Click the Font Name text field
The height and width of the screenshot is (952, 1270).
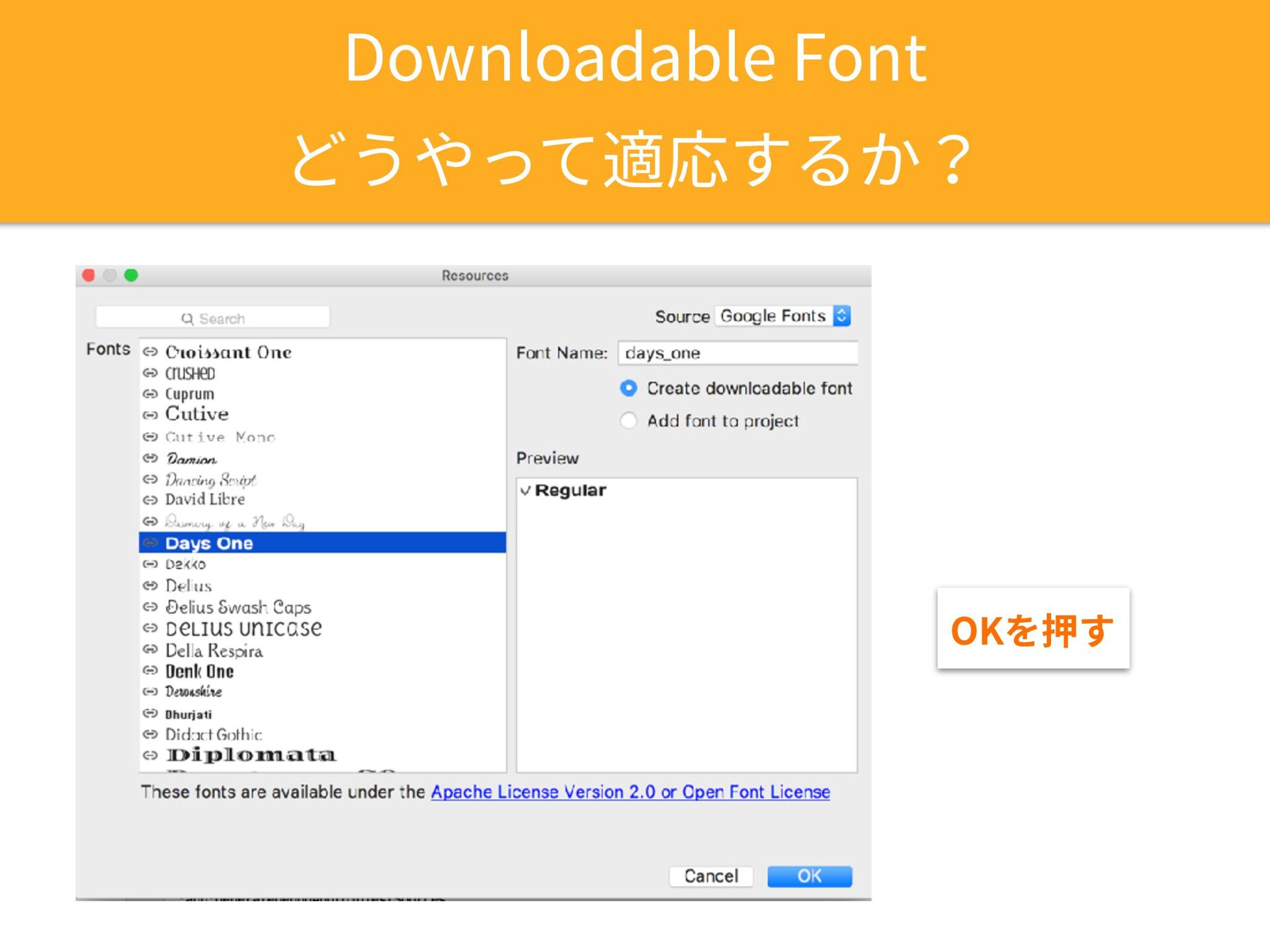[737, 353]
